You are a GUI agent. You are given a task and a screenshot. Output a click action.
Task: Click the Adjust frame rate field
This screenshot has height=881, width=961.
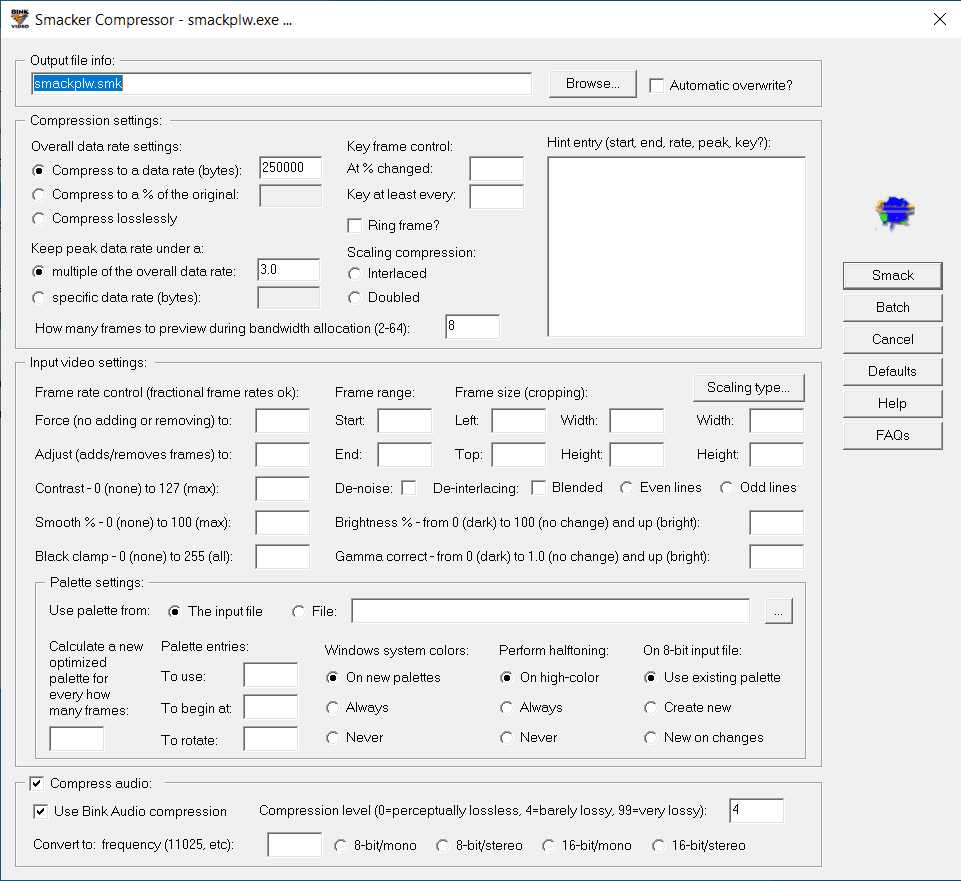tap(283, 455)
